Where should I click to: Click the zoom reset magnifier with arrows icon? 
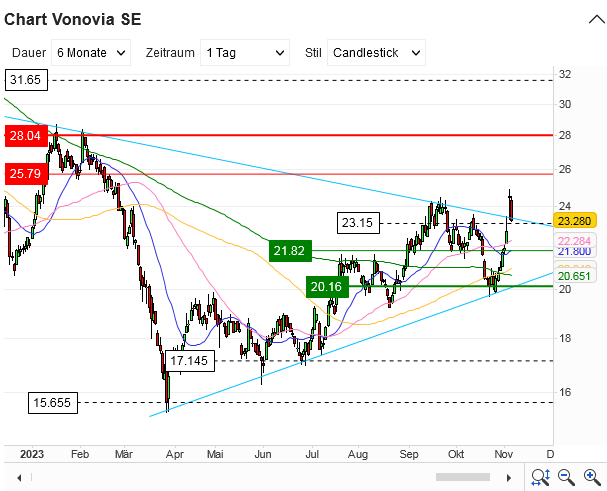(540, 477)
